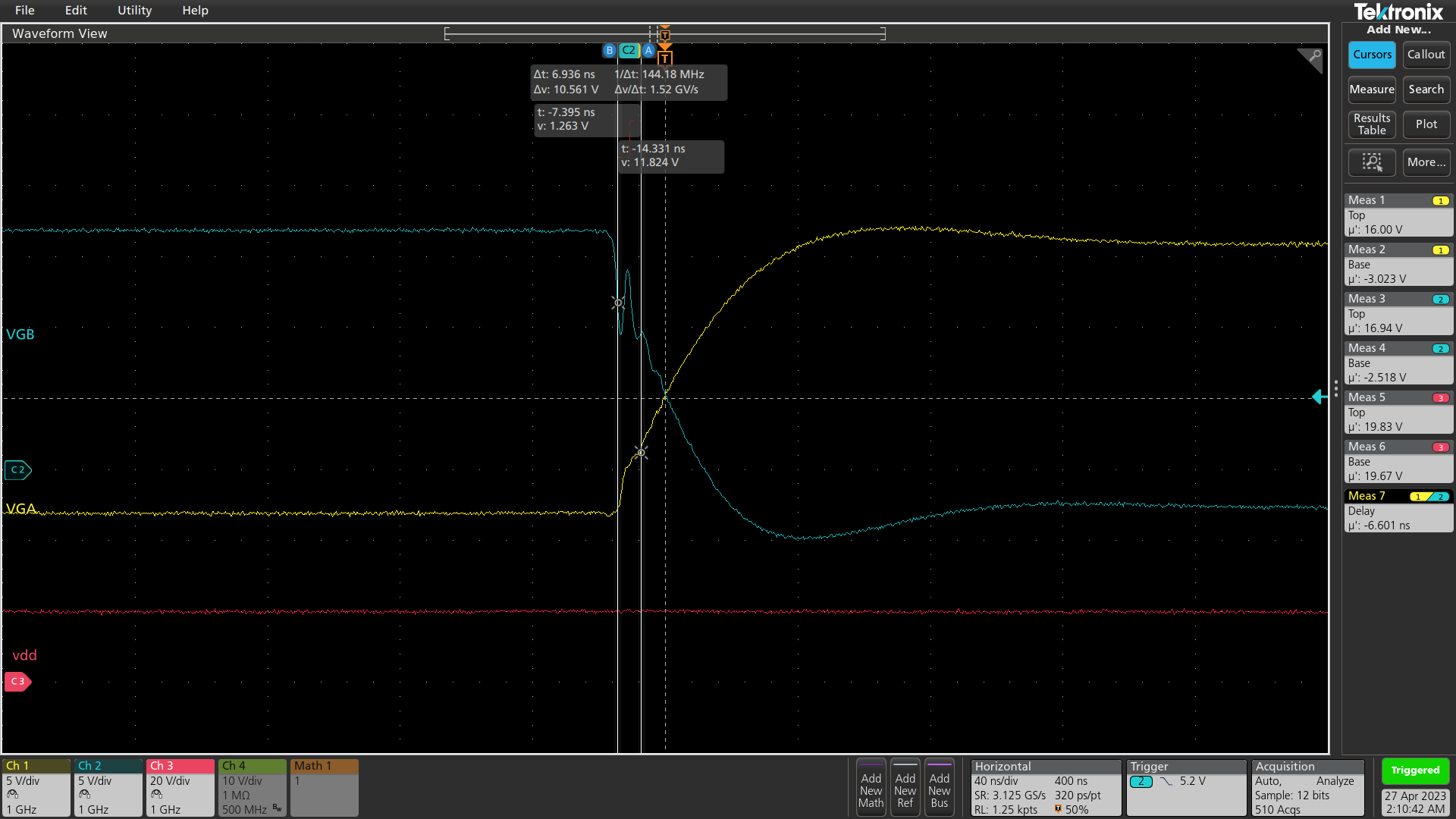
Task: Open the Results Table
Action: pos(1371,124)
